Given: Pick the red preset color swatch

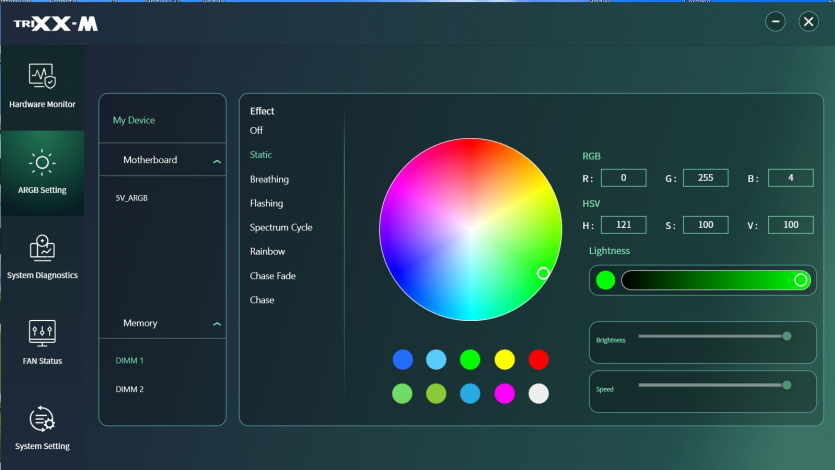Looking at the screenshot, I should pos(538,359).
